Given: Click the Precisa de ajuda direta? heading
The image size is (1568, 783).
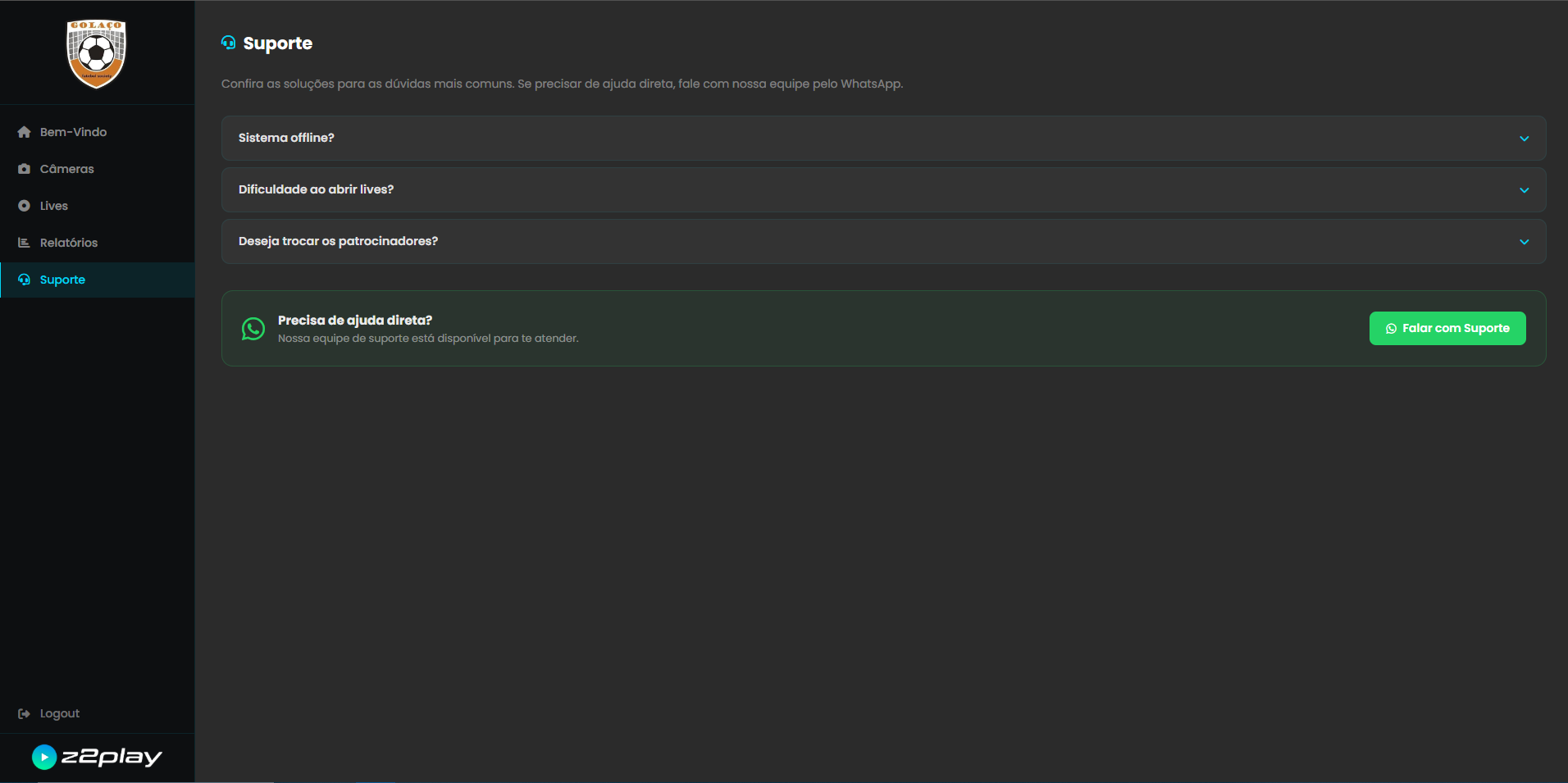Looking at the screenshot, I should pos(354,320).
